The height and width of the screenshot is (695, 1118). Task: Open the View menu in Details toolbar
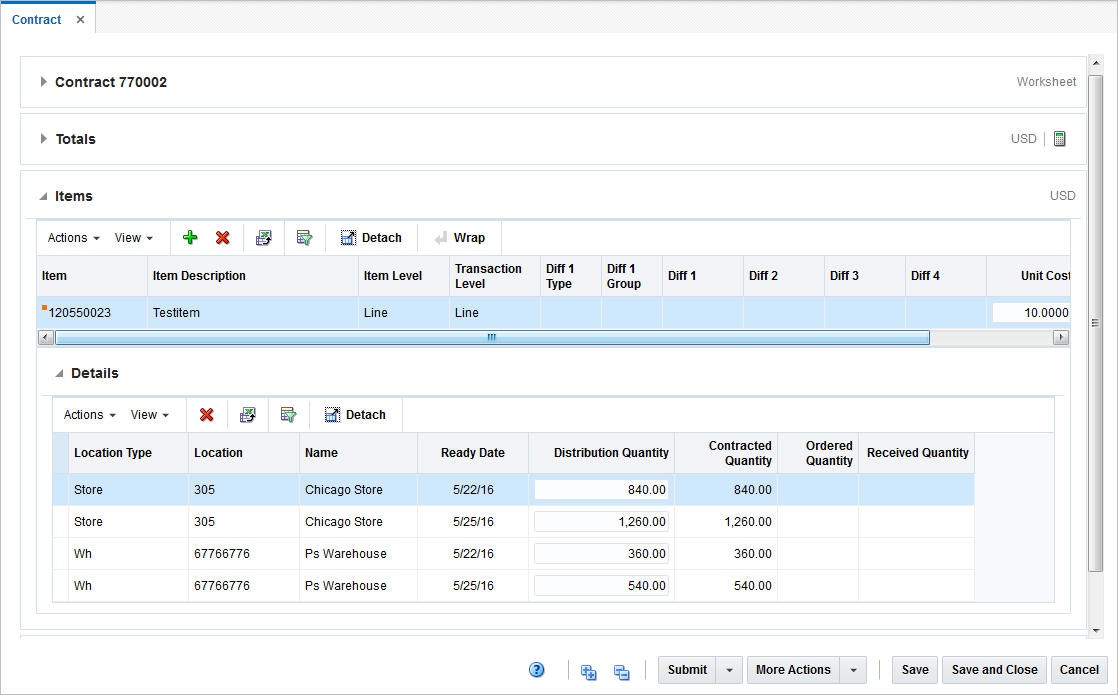[x=149, y=415]
